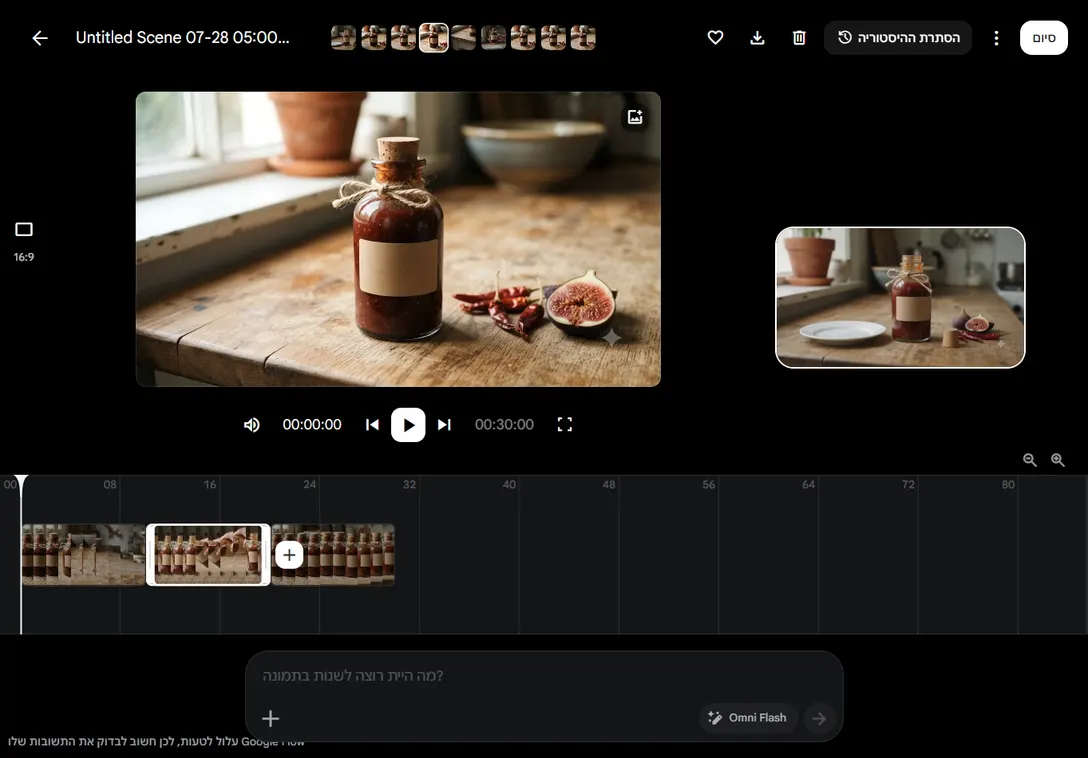Click the add-image icon on preview
This screenshot has height=758, width=1088.
coord(635,117)
